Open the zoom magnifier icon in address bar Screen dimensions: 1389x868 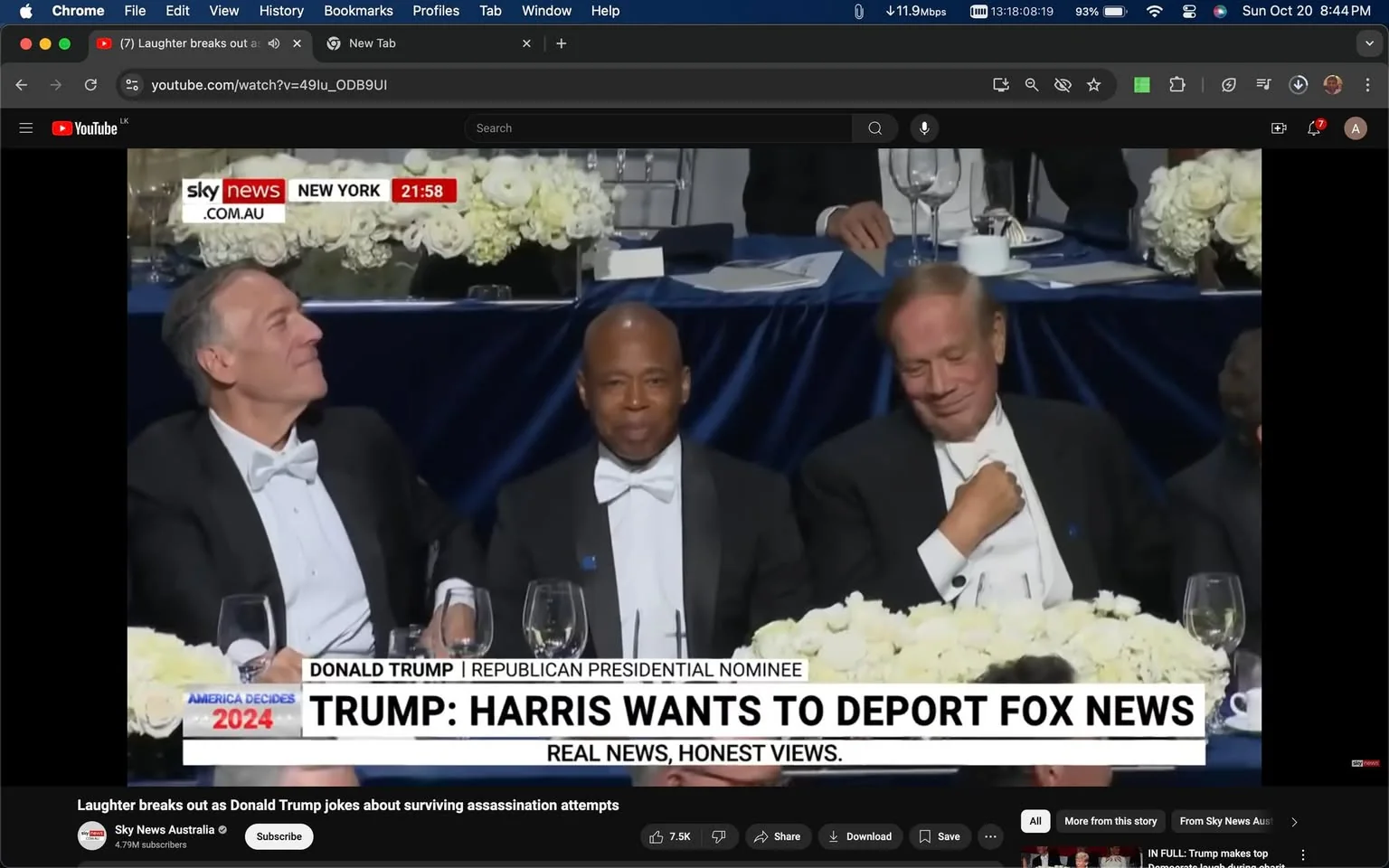(x=1032, y=85)
